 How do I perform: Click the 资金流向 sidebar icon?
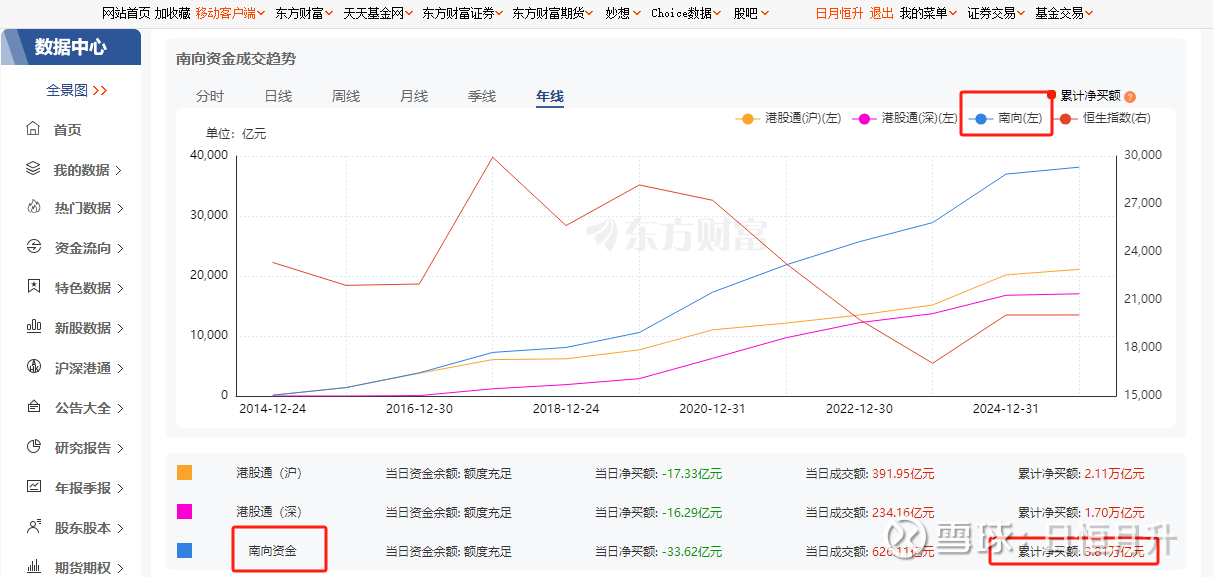[x=33, y=247]
